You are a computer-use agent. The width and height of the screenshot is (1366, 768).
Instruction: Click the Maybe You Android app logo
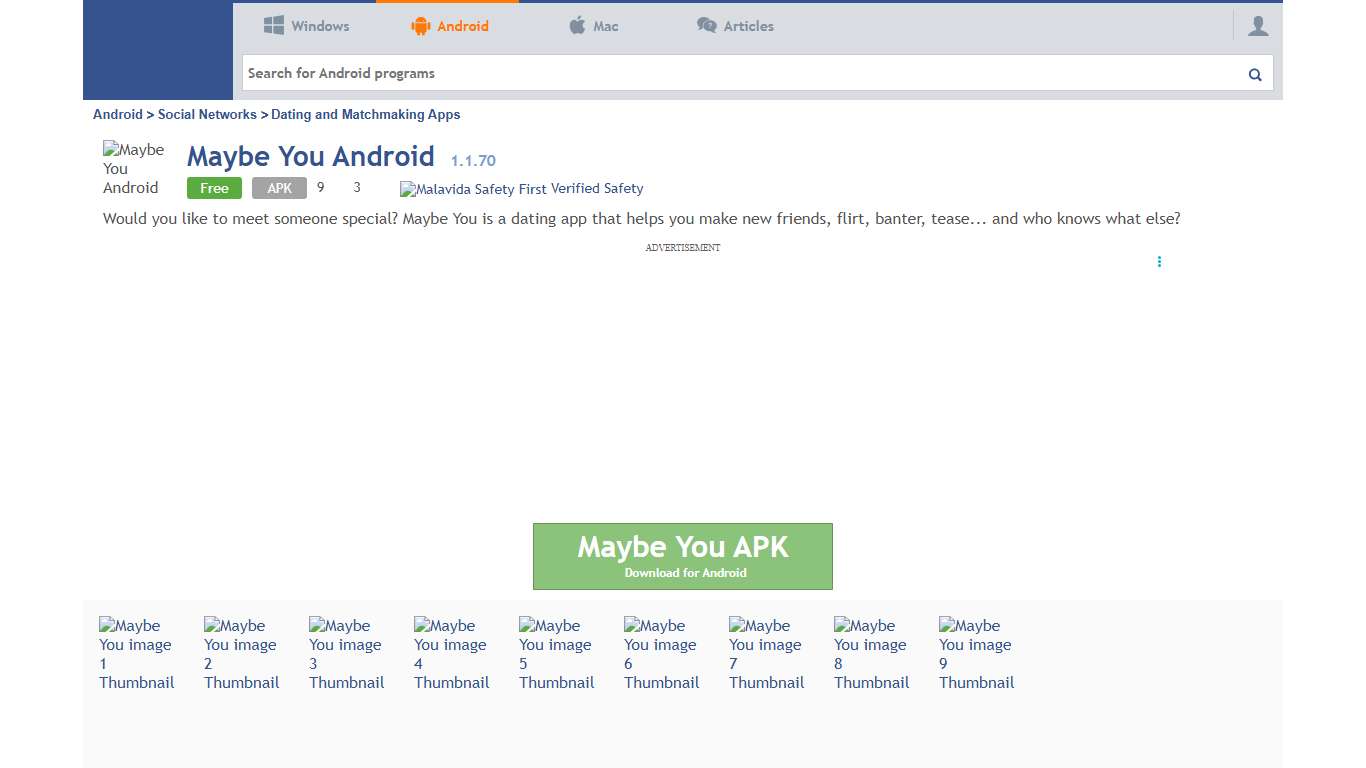(x=135, y=167)
